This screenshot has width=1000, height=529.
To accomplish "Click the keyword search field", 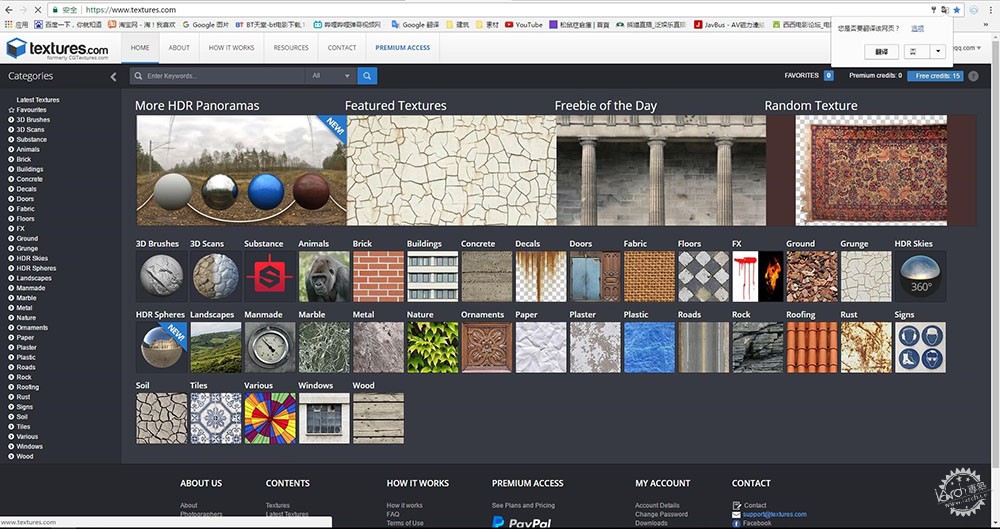I will [218, 76].
